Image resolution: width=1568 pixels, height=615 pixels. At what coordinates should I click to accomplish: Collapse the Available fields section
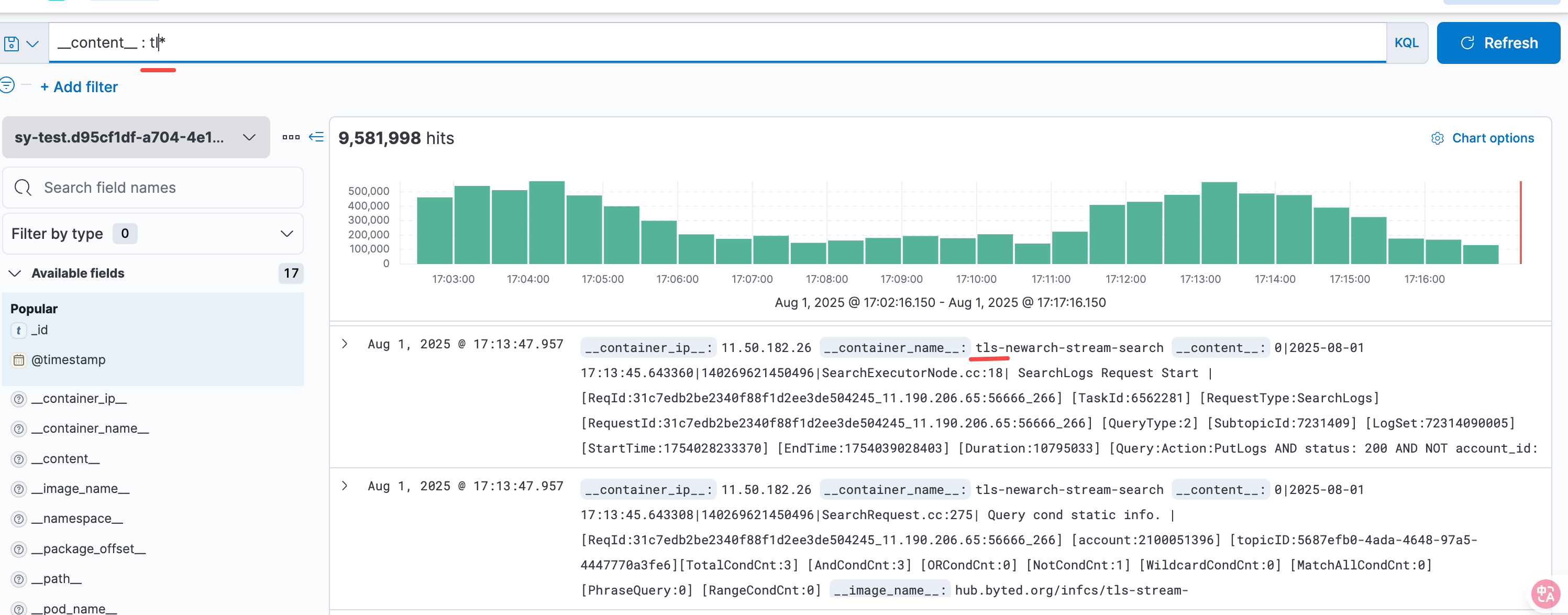click(15, 273)
